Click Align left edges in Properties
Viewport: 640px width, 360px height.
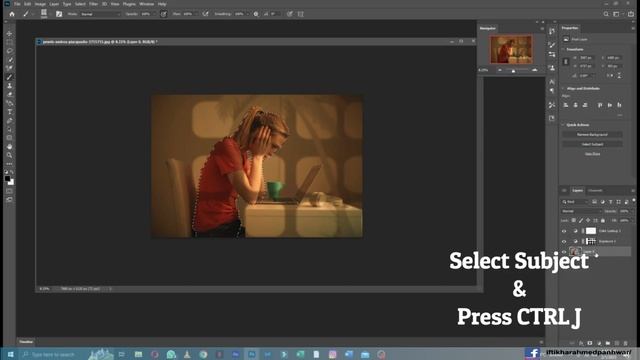[566, 105]
